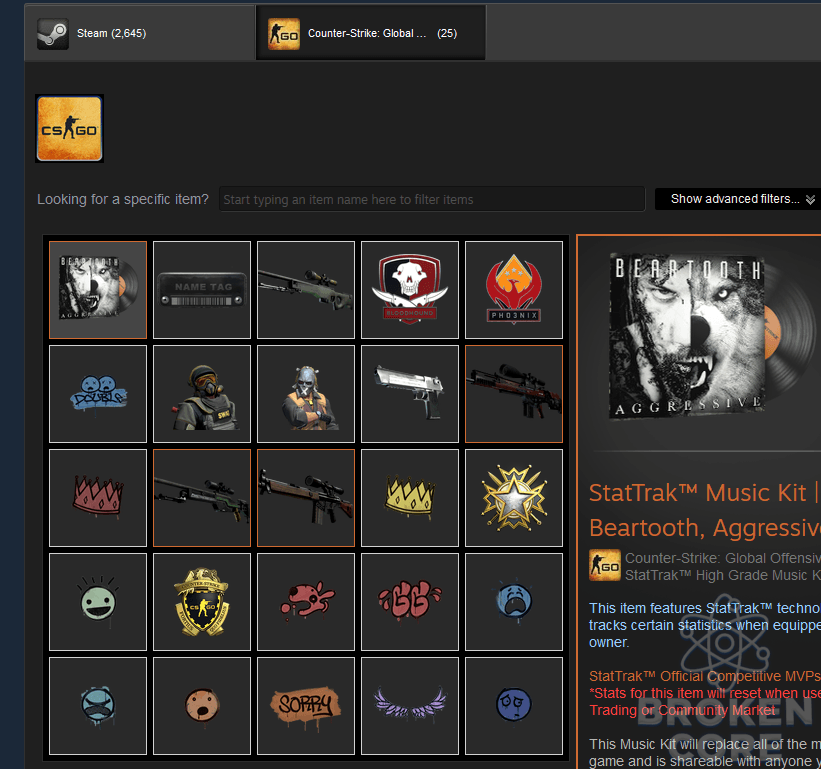Screen dimensions: 821x769
Task: Click the item name filter search field
Action: point(432,199)
